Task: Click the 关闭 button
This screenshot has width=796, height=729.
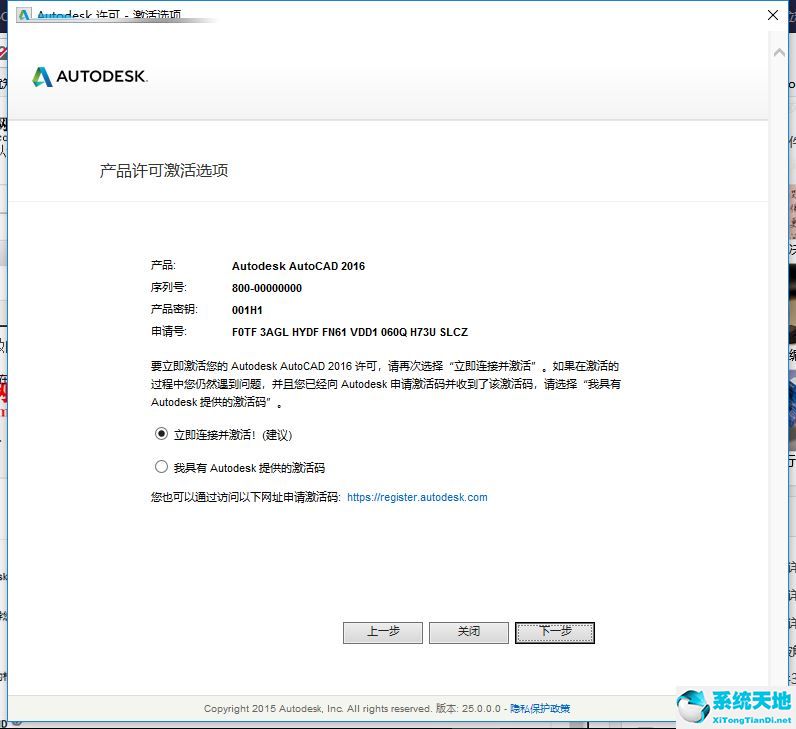Action: click(x=469, y=633)
